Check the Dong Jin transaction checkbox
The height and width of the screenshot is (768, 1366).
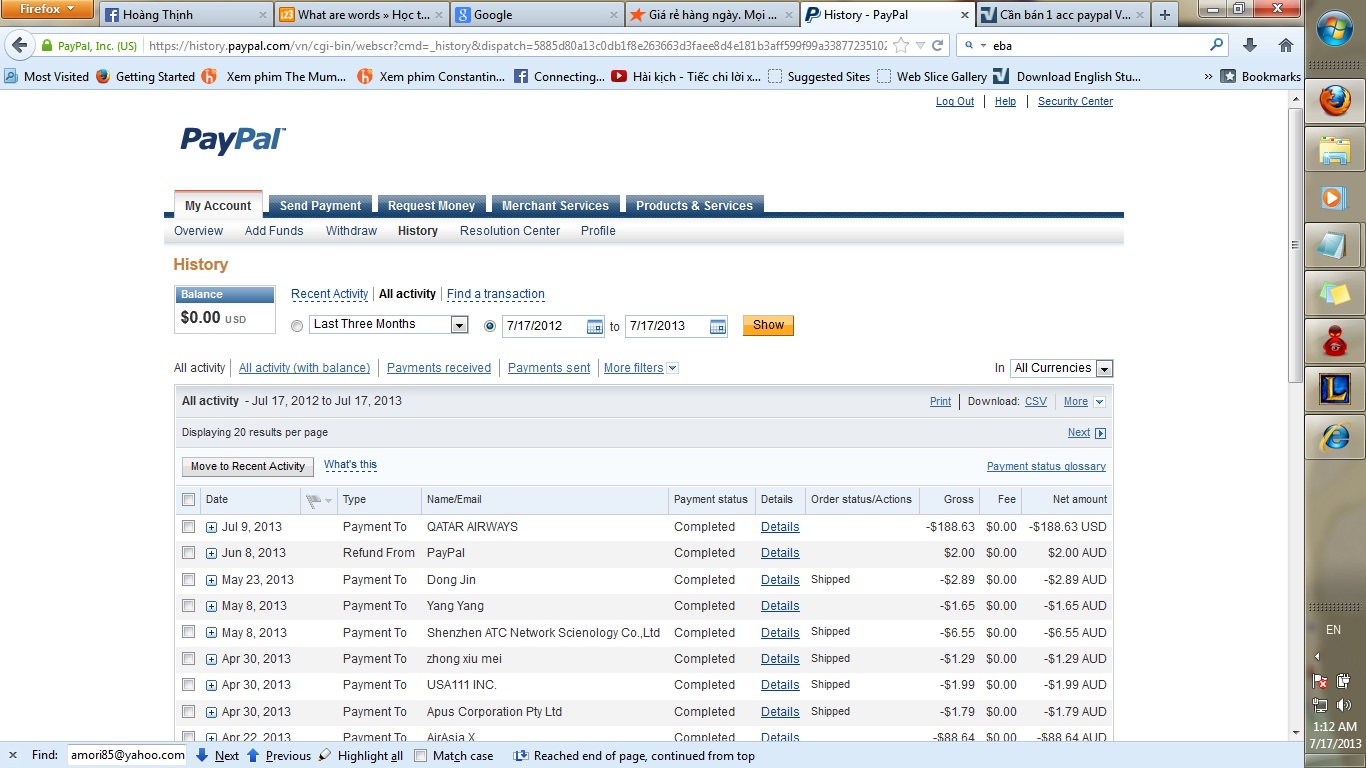pyautogui.click(x=189, y=580)
